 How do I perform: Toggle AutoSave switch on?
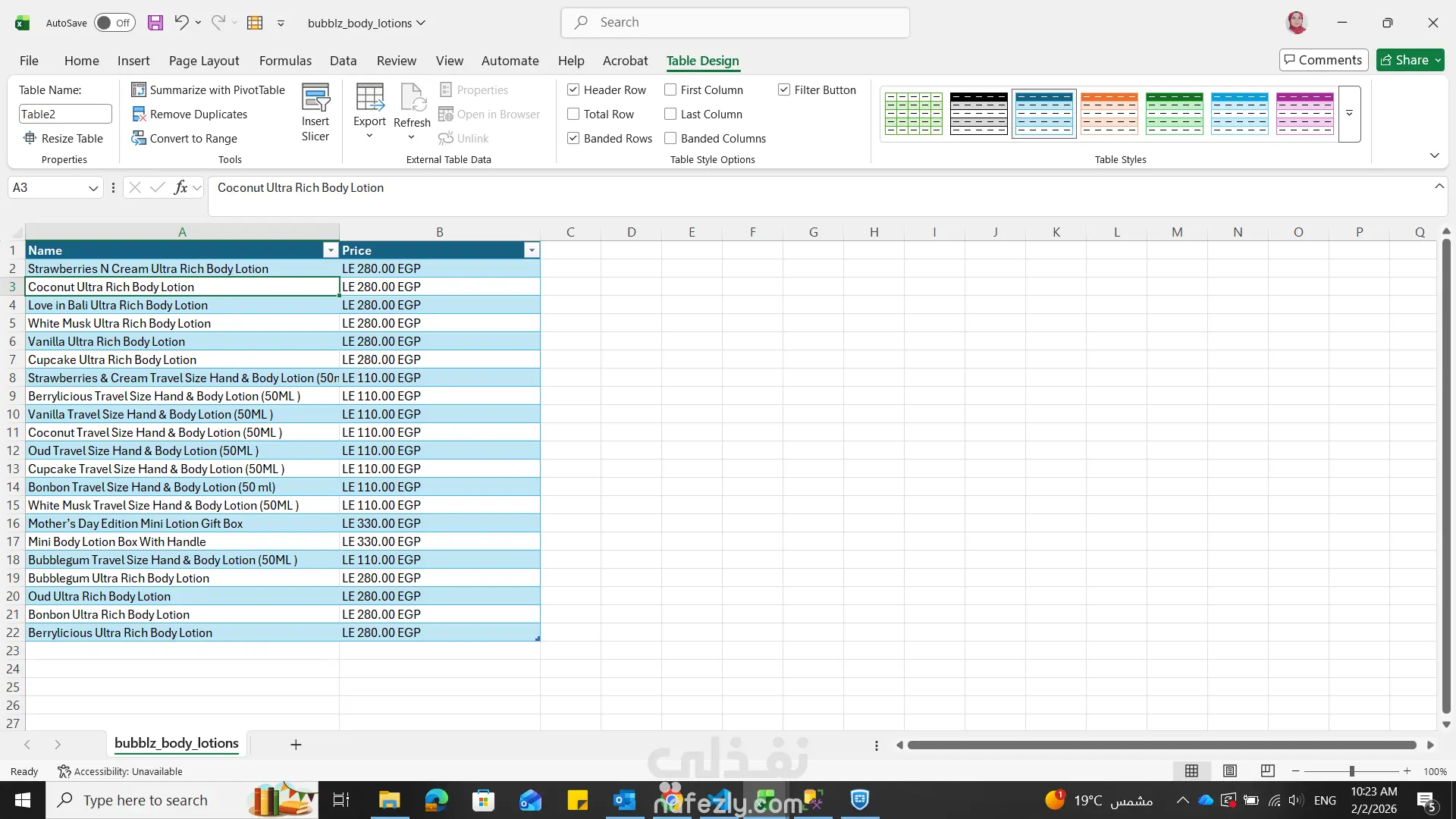(115, 23)
